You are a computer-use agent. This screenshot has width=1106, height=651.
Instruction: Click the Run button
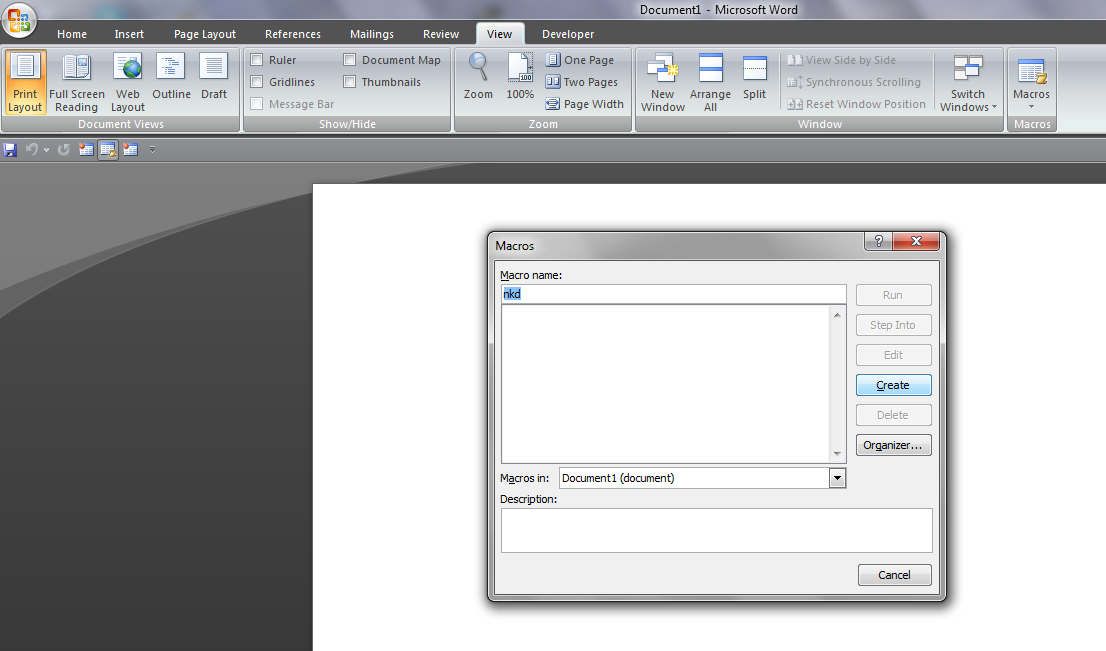tap(893, 295)
